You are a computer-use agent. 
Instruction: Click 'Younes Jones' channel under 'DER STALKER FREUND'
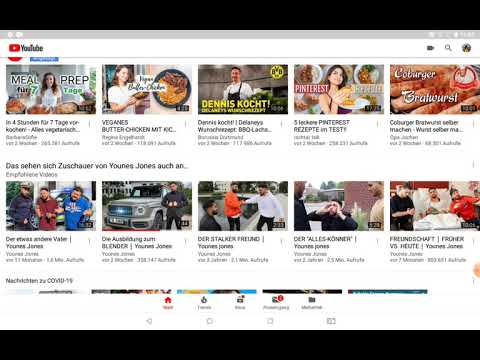coord(214,254)
